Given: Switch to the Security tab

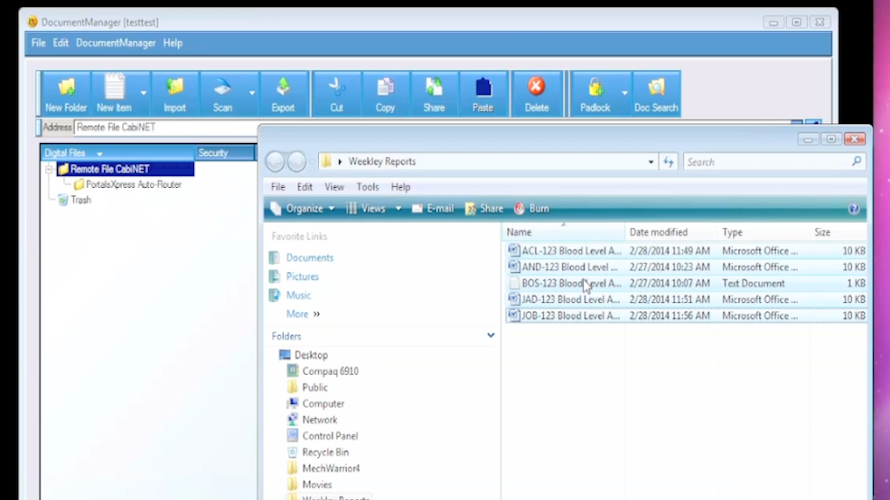Looking at the screenshot, I should click(x=224, y=153).
